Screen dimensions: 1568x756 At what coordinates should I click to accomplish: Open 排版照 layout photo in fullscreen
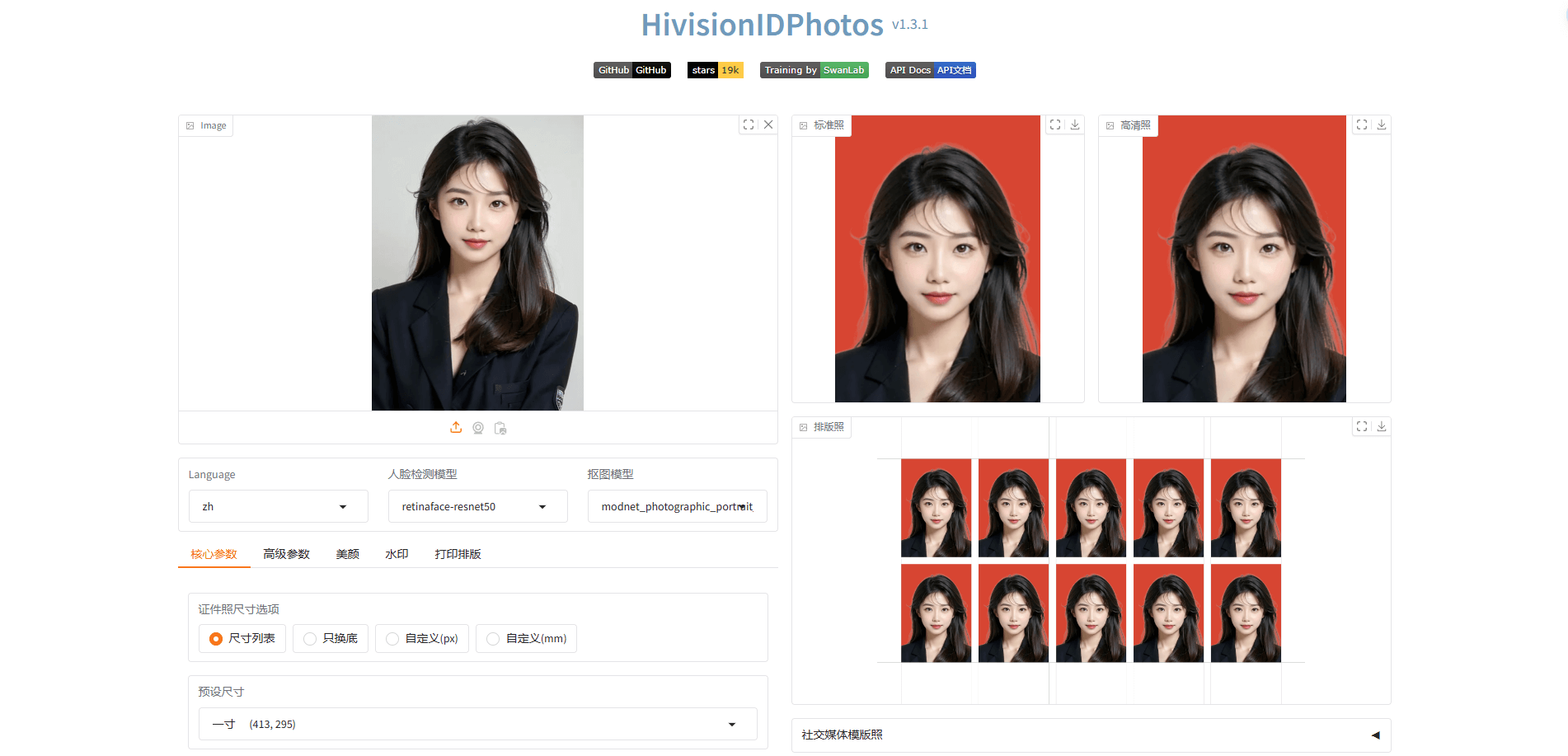[x=1362, y=426]
